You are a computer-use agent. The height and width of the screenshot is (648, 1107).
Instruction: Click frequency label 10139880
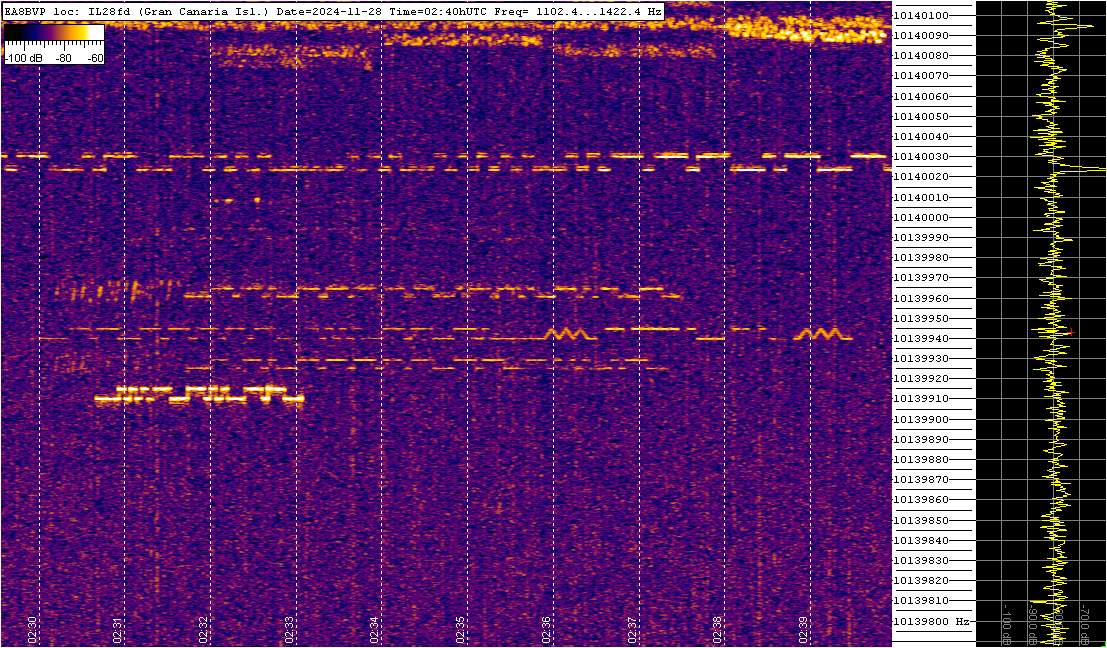[920, 460]
